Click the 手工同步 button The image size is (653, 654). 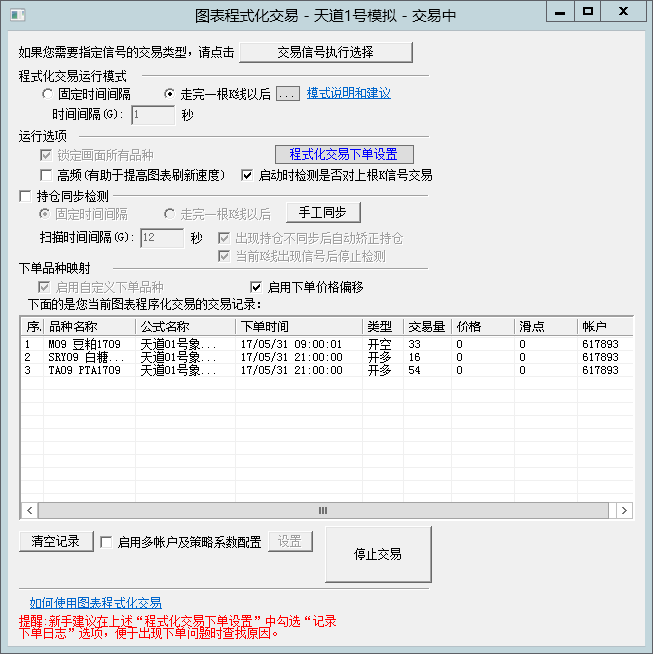(323, 213)
